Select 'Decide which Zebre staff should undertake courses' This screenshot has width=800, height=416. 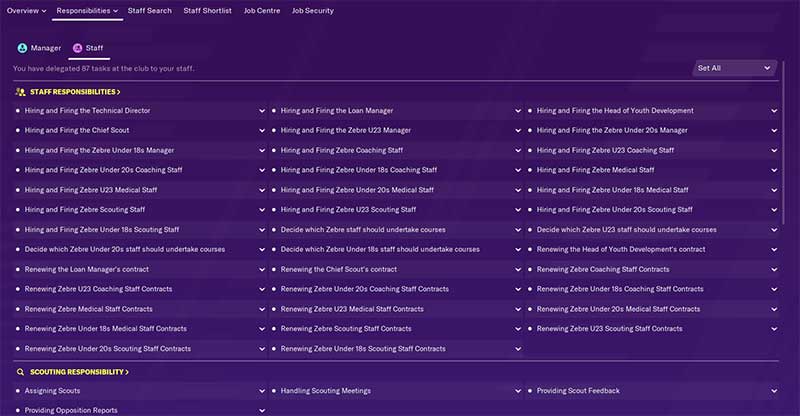363,230
